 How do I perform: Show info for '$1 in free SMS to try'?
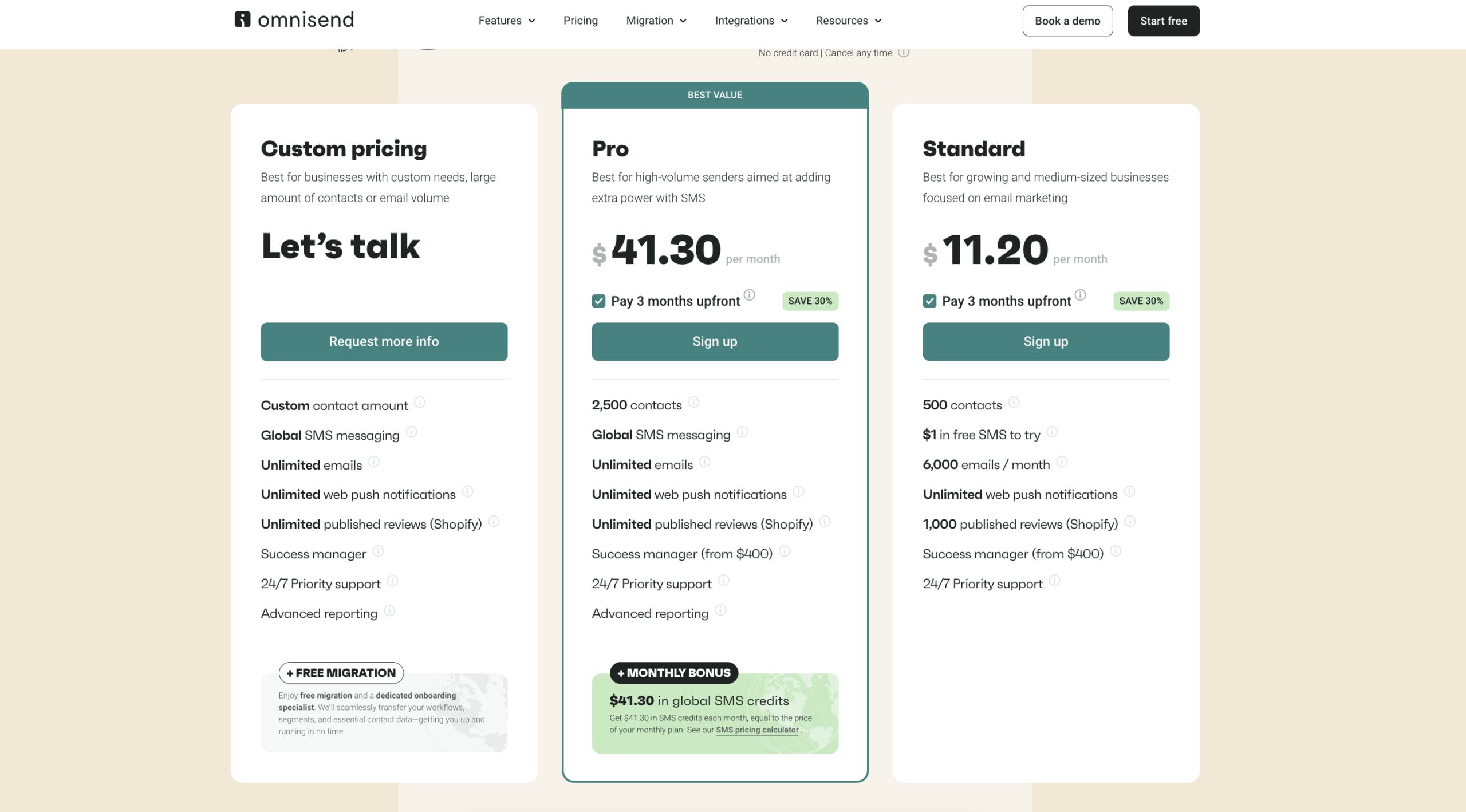[1052, 432]
